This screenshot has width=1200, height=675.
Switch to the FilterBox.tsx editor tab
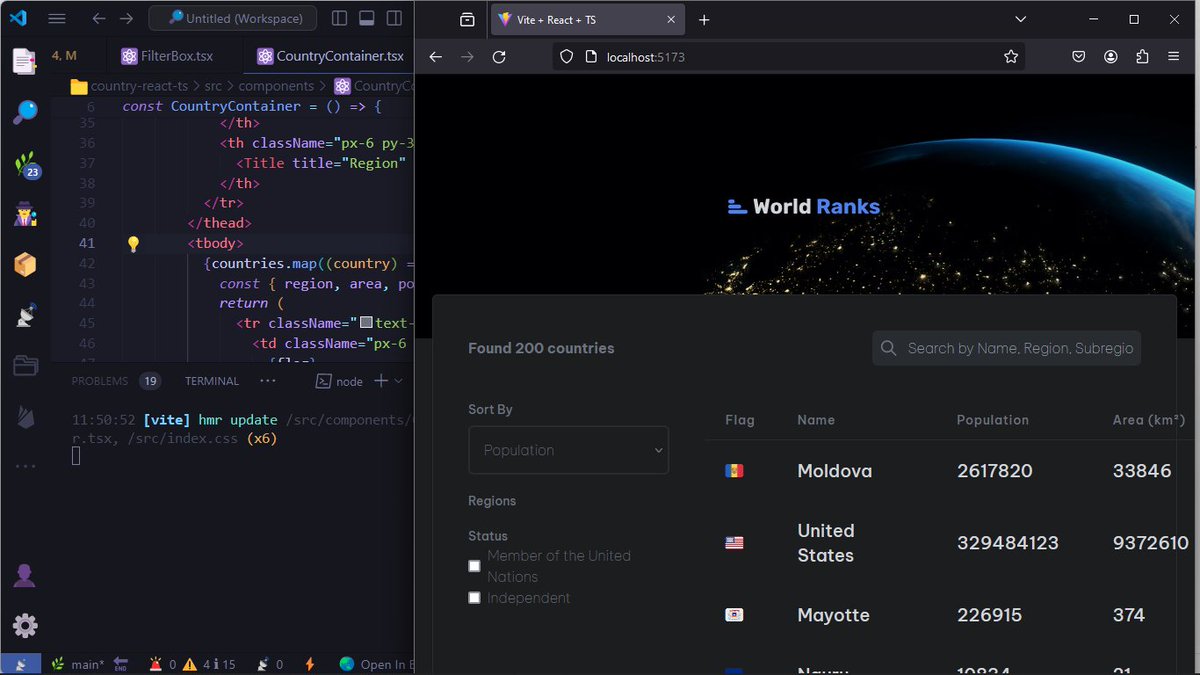[167, 56]
